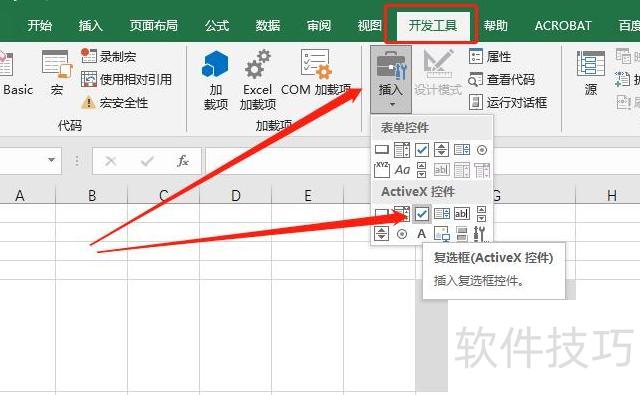This screenshot has height=395, width=640.
Task: Expand the Name Box dropdown
Action: point(51,160)
